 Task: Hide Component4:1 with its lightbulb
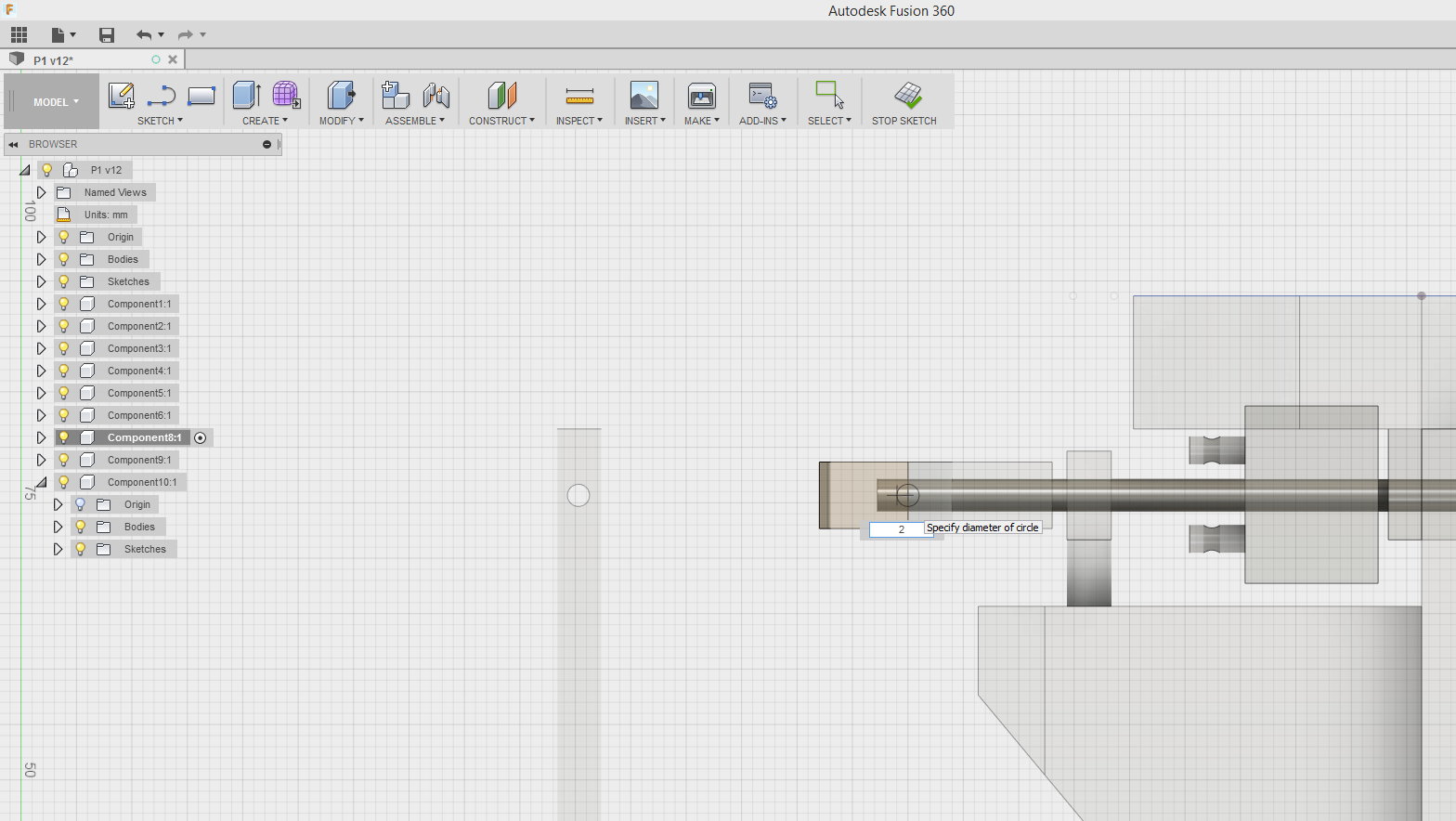coord(64,371)
